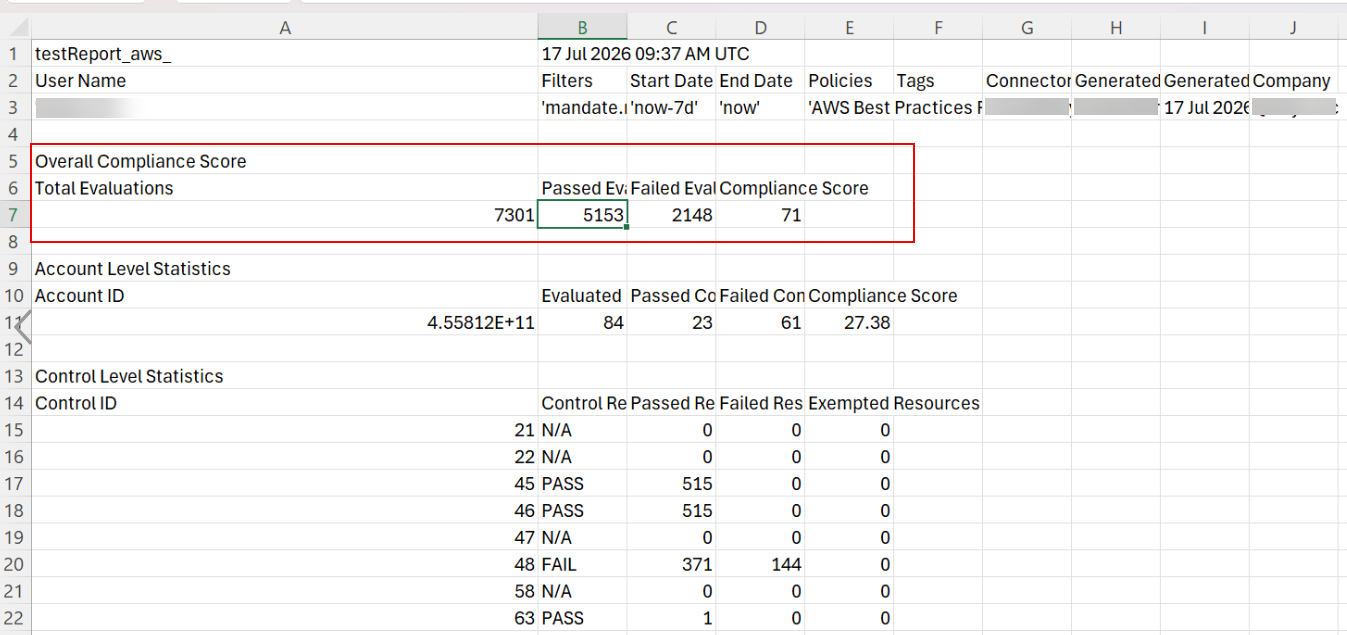Select the 'Company' cell
1347x635 pixels.
[x=1292, y=81]
